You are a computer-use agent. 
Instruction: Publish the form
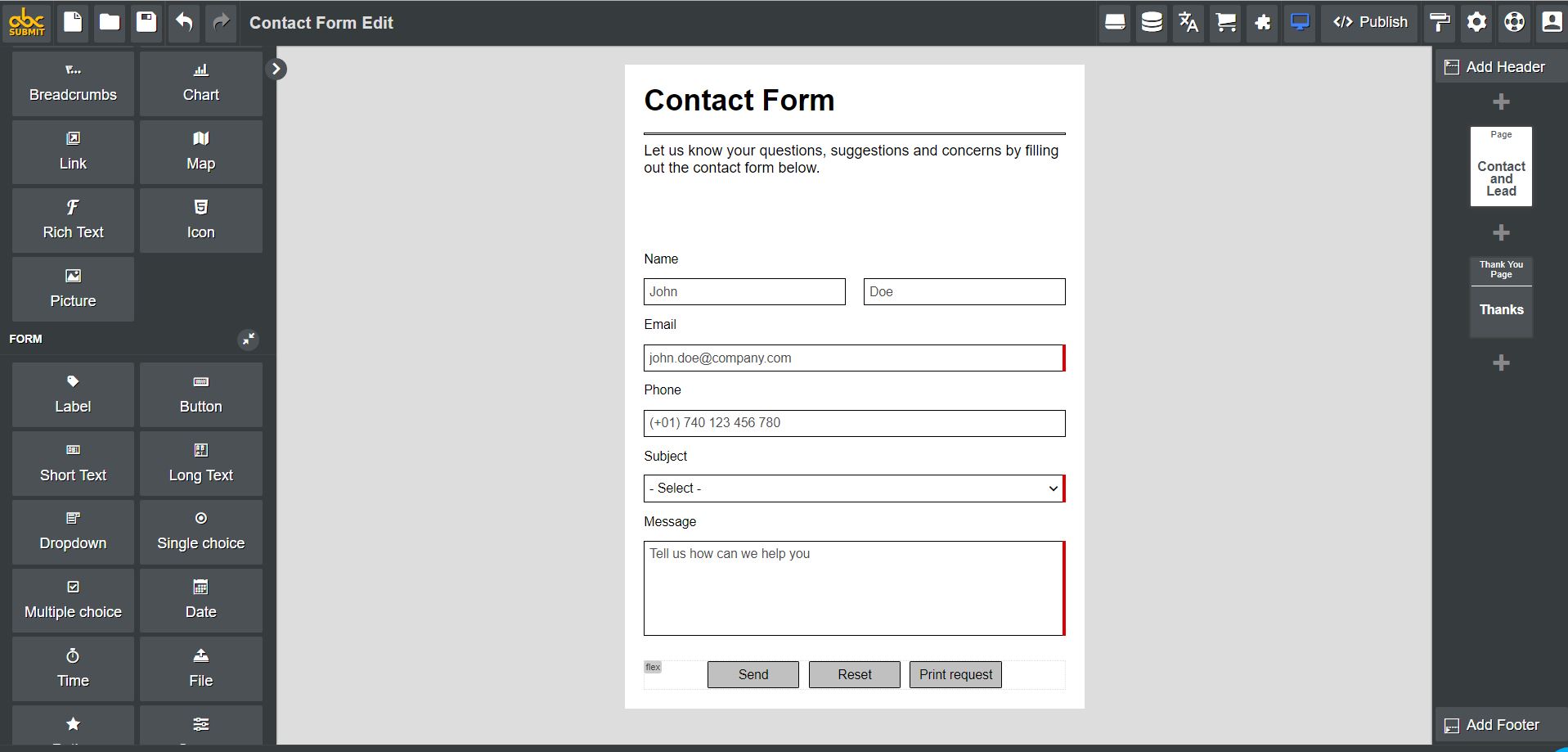(1370, 22)
